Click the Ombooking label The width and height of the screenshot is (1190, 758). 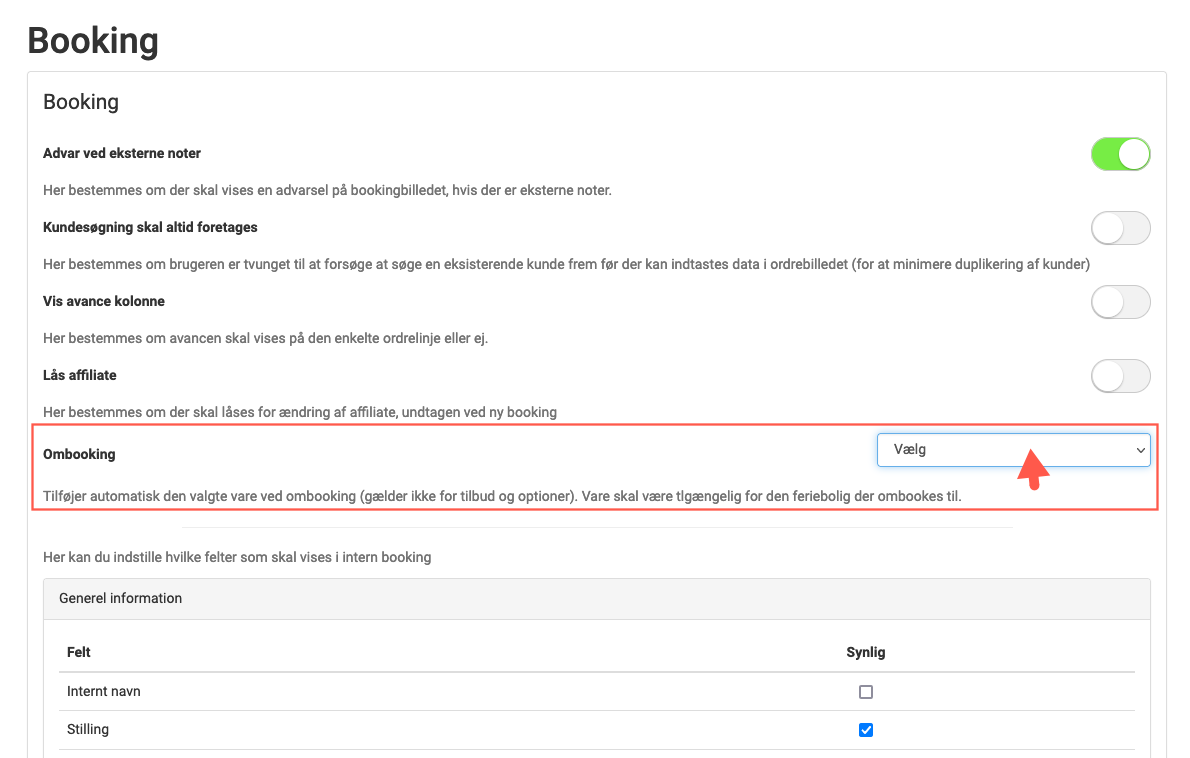pos(79,454)
